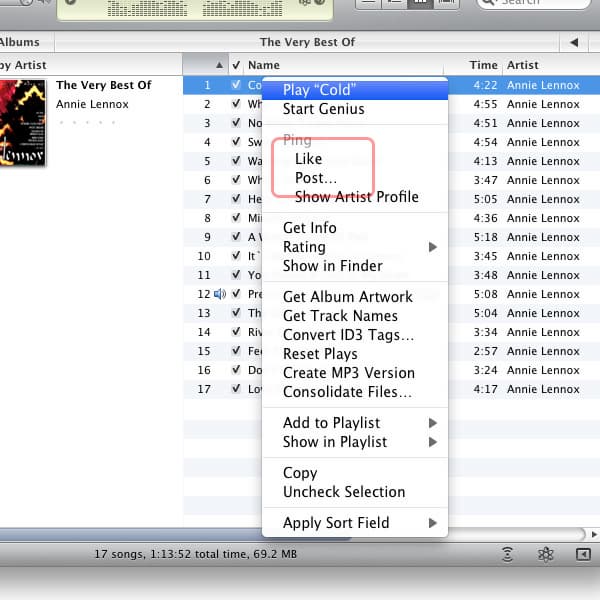
Task: Click track number 16 row
Action: [204, 370]
